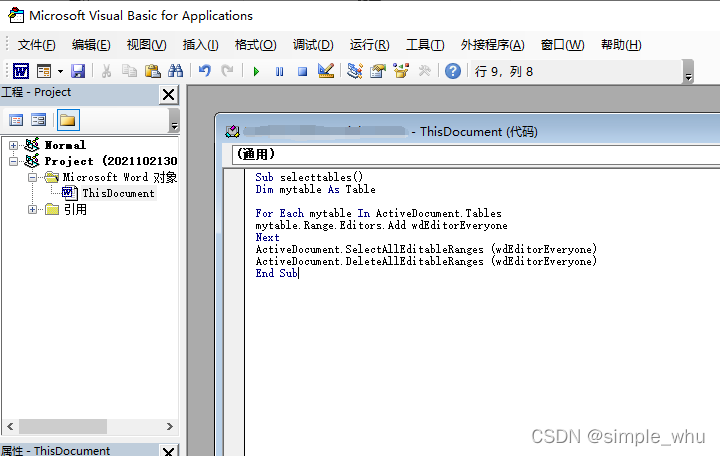This screenshot has height=456, width=720.
Task: Open the 视图(V) menu
Action: coord(146,45)
